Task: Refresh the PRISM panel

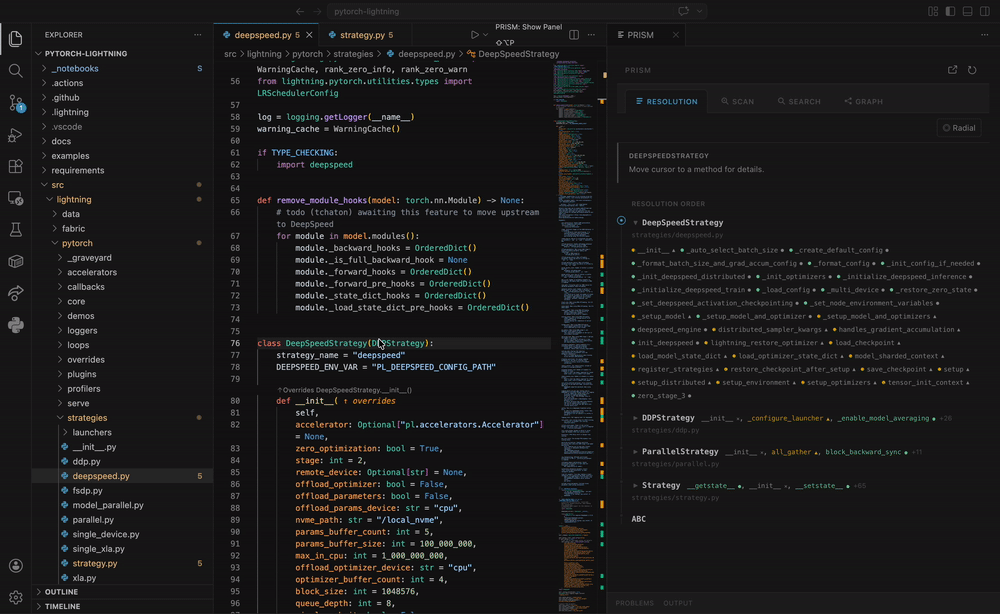Action: (x=972, y=70)
